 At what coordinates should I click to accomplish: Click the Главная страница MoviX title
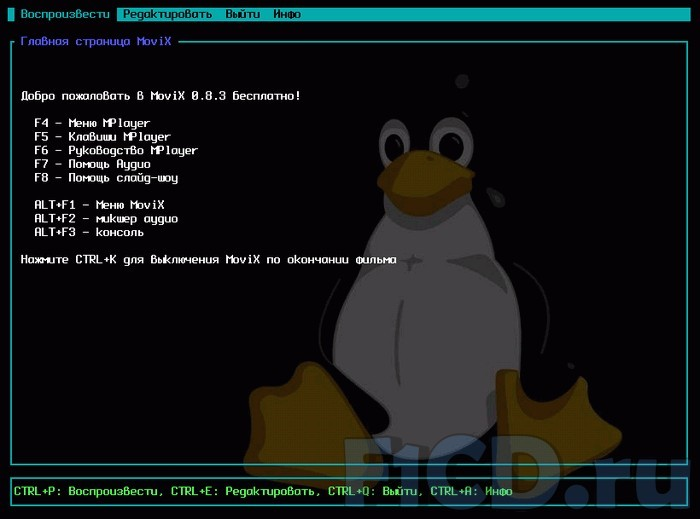click(x=96, y=42)
